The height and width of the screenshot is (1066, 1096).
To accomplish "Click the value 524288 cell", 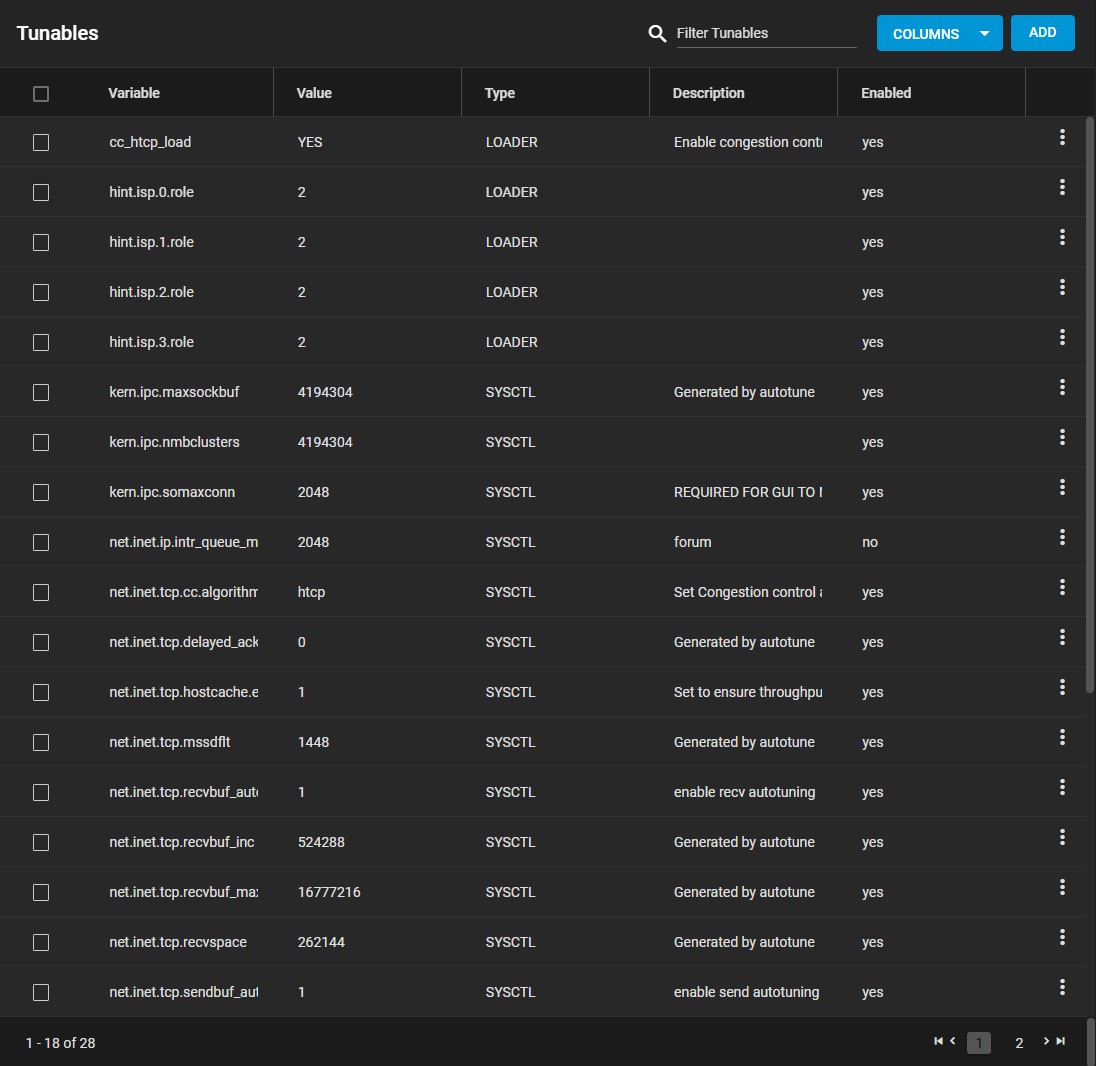I will pyautogui.click(x=321, y=842).
